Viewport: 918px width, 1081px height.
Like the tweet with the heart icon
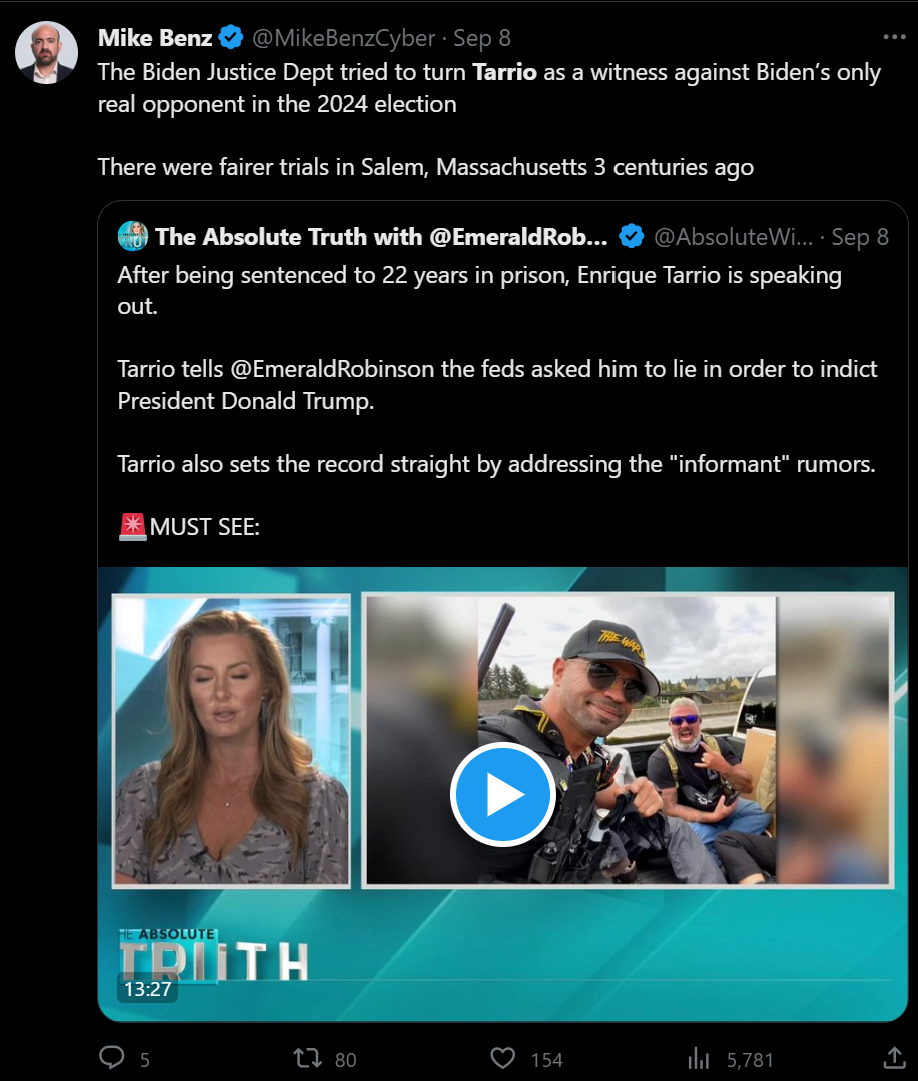(x=504, y=1058)
